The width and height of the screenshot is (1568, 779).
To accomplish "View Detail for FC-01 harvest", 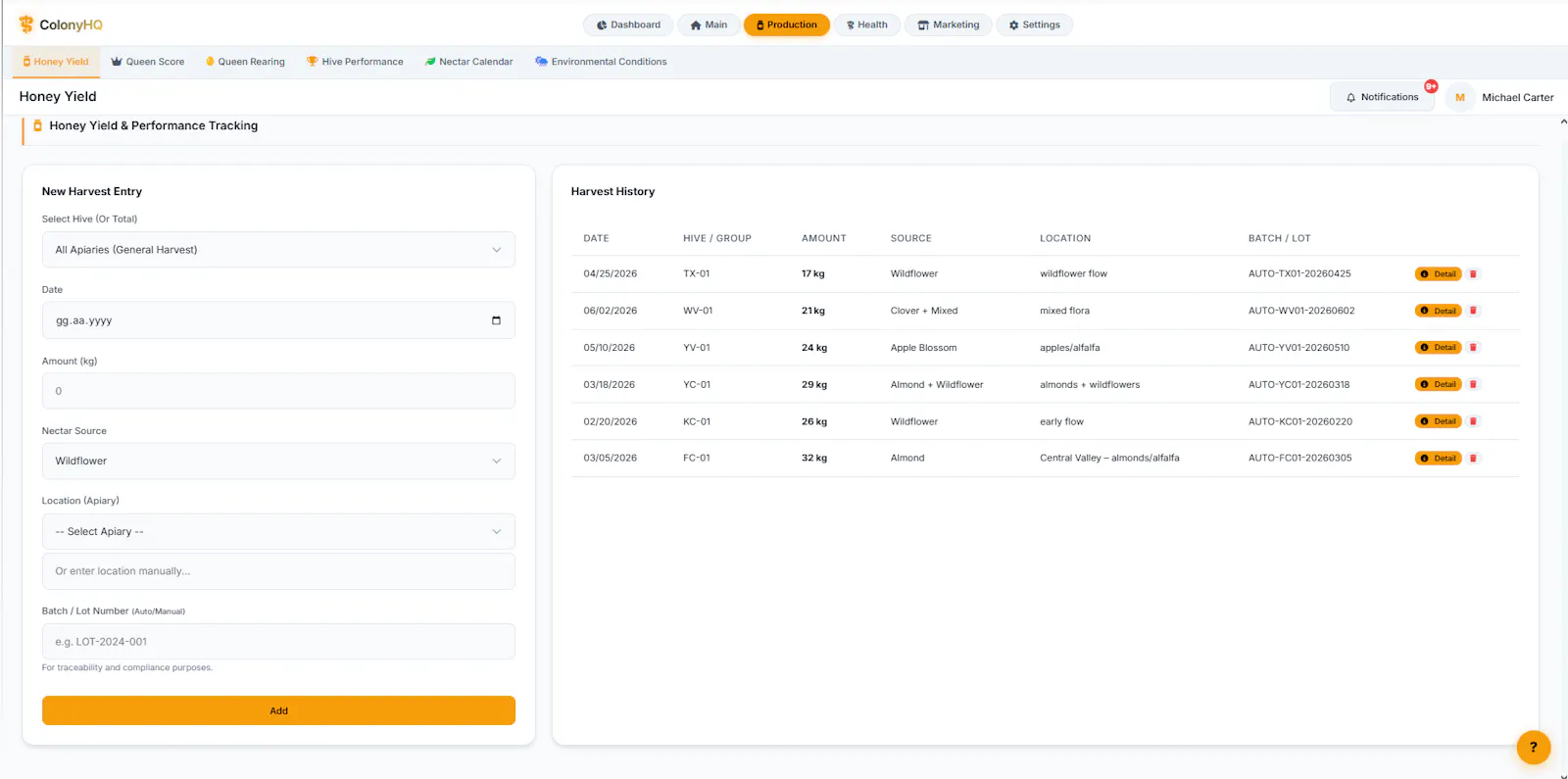I will pyautogui.click(x=1438, y=459).
